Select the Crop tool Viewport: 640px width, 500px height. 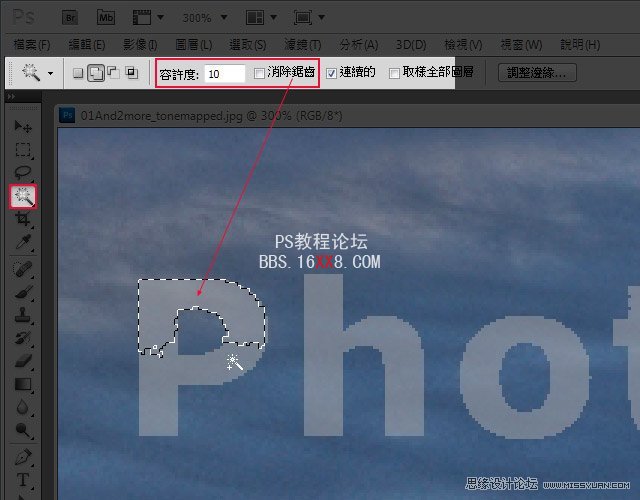(x=23, y=219)
